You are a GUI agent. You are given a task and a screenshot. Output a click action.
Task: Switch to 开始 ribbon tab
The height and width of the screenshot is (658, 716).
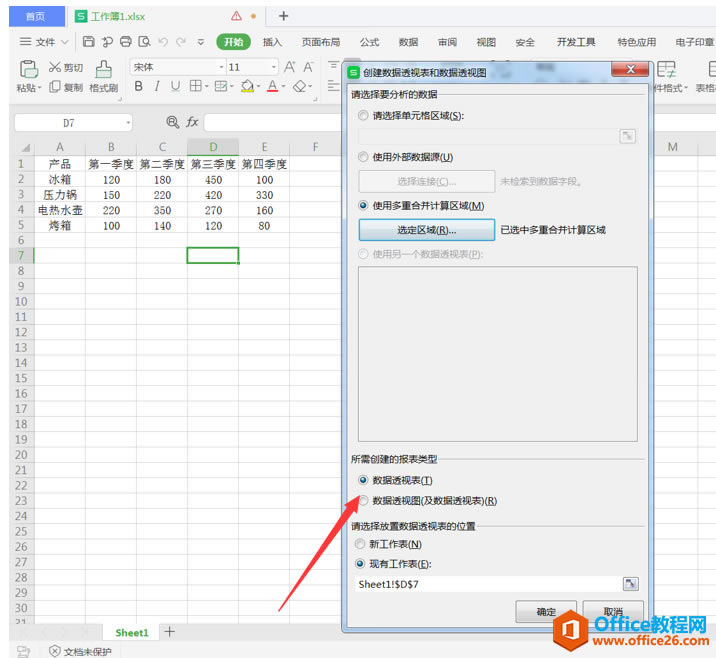[233, 42]
